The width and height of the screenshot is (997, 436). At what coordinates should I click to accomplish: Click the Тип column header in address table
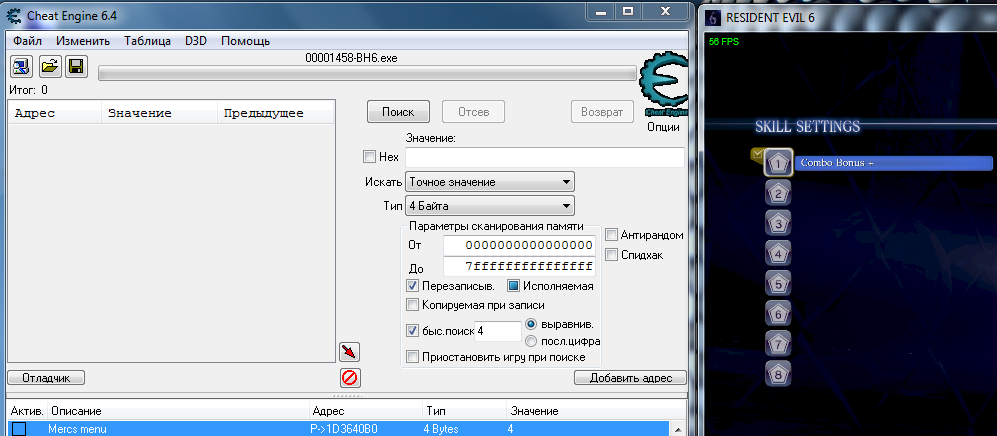(464, 411)
